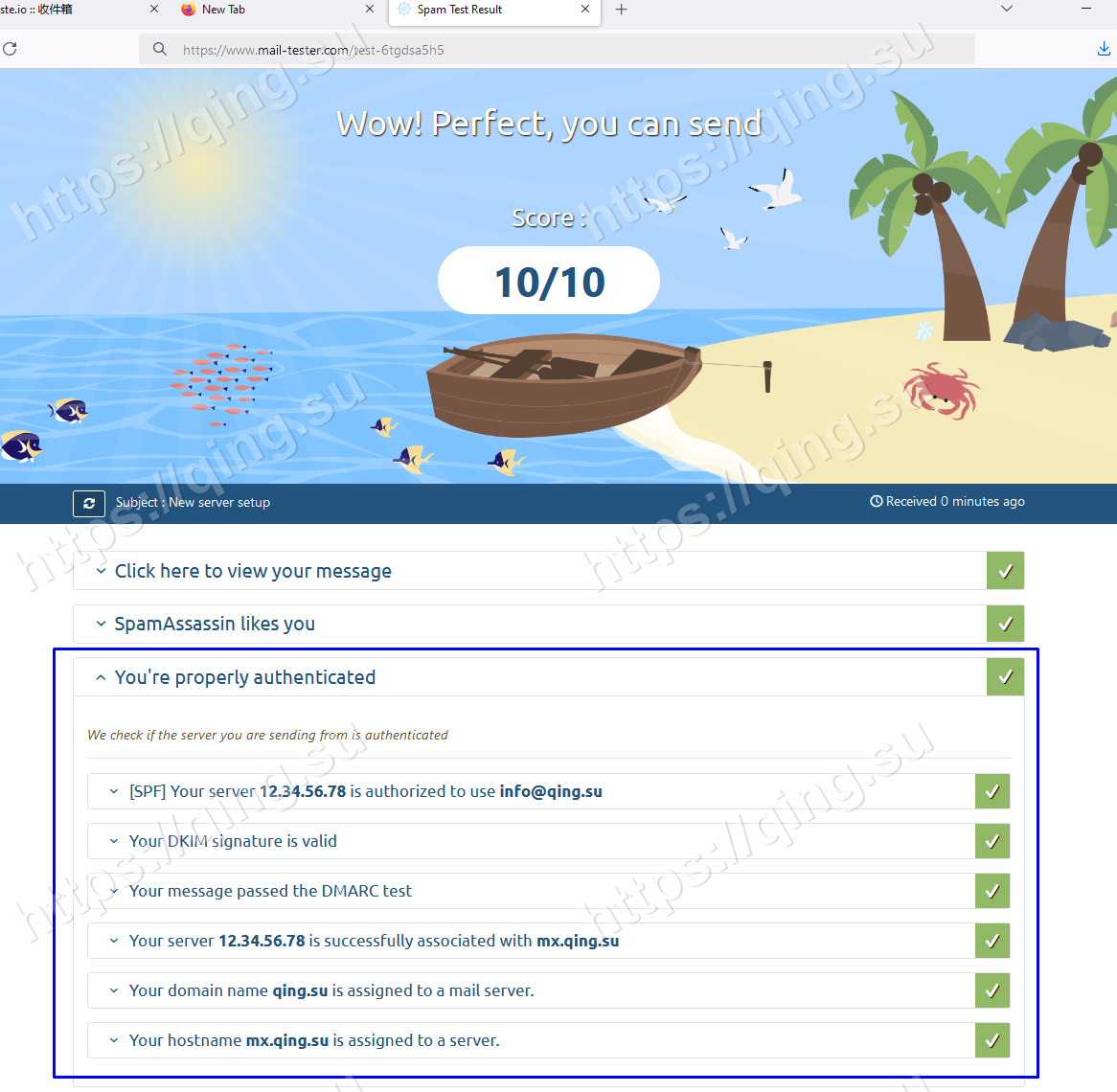Open the browser downloads icon

tap(1104, 49)
